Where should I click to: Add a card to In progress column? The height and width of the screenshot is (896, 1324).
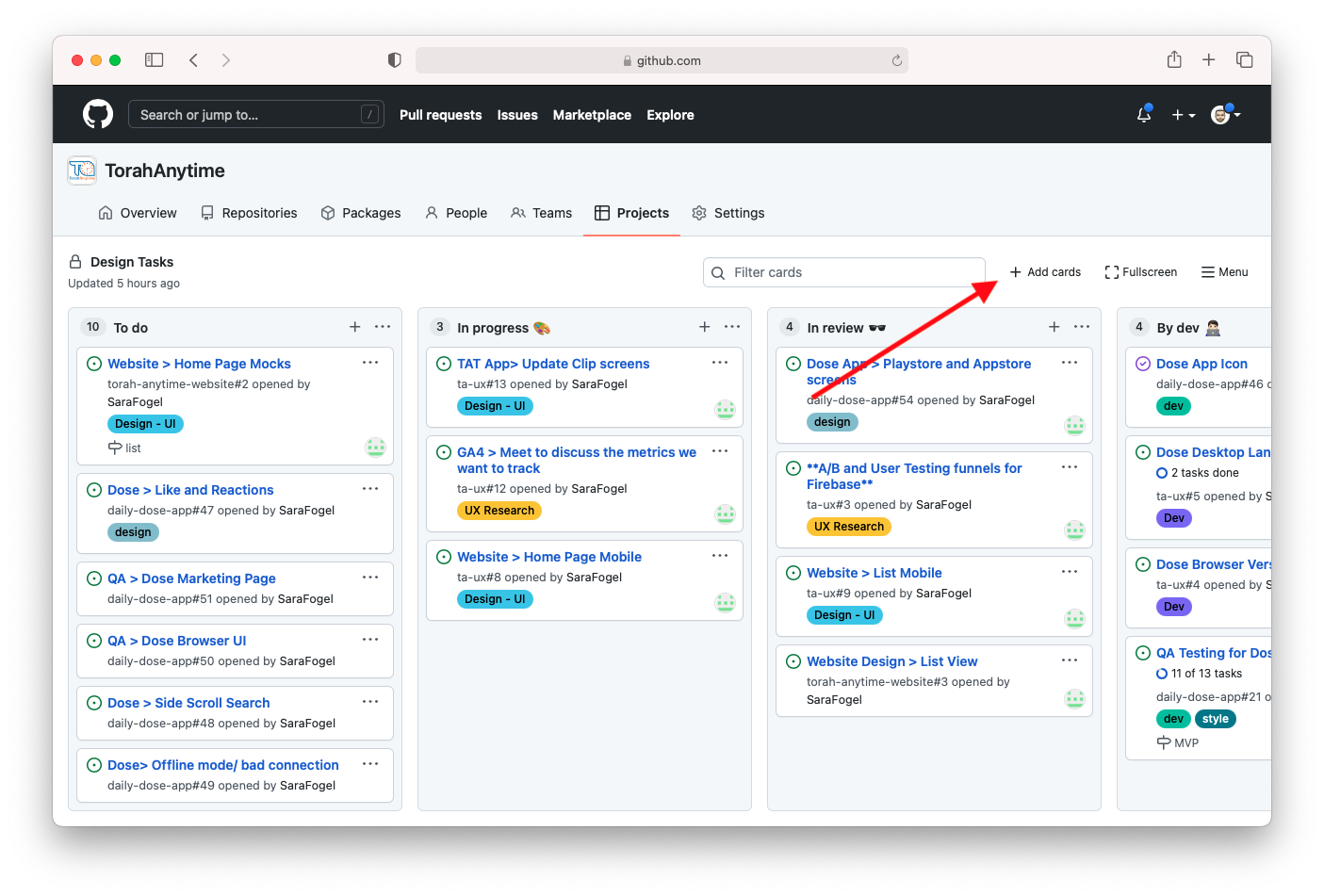point(705,327)
